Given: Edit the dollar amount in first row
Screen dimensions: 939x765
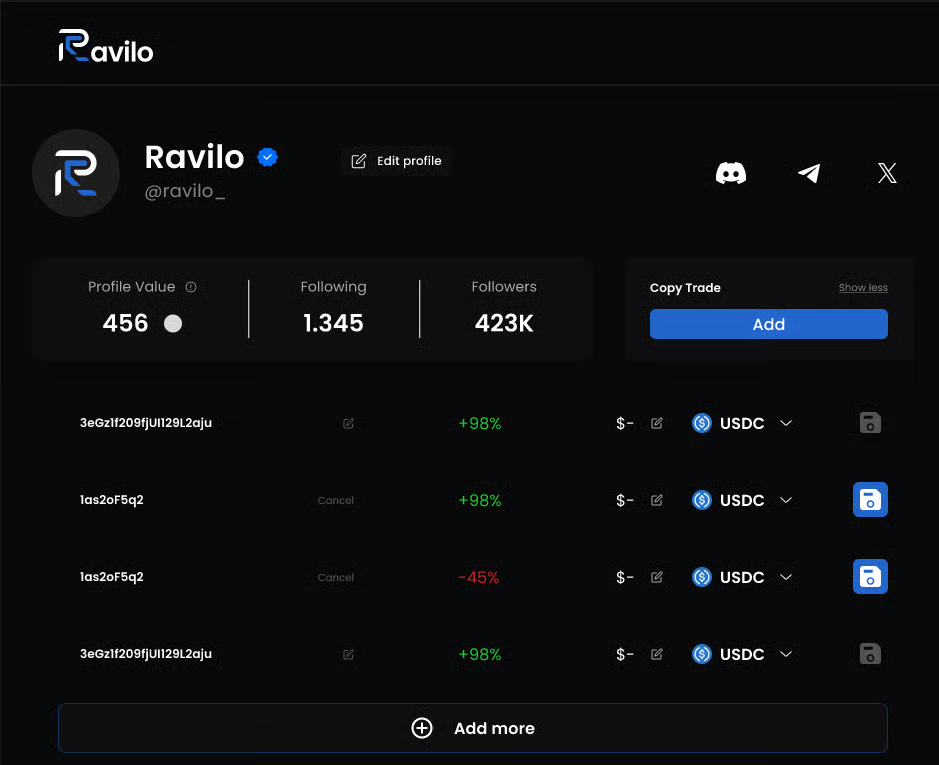Looking at the screenshot, I should tap(657, 423).
